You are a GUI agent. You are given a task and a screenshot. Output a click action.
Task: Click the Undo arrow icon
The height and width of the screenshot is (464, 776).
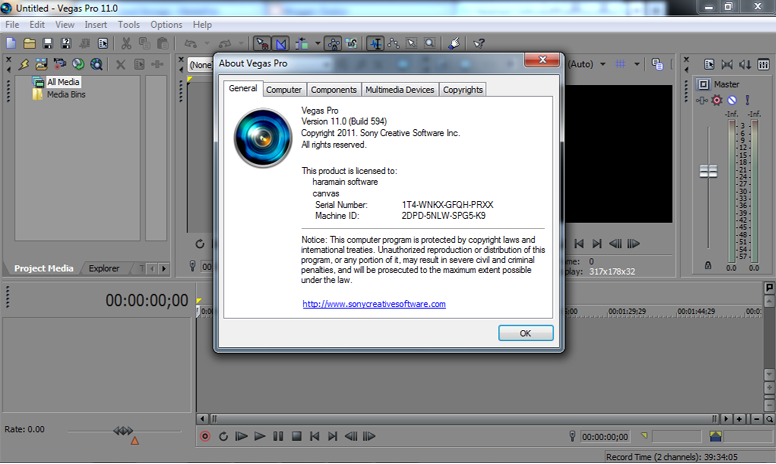(x=191, y=44)
